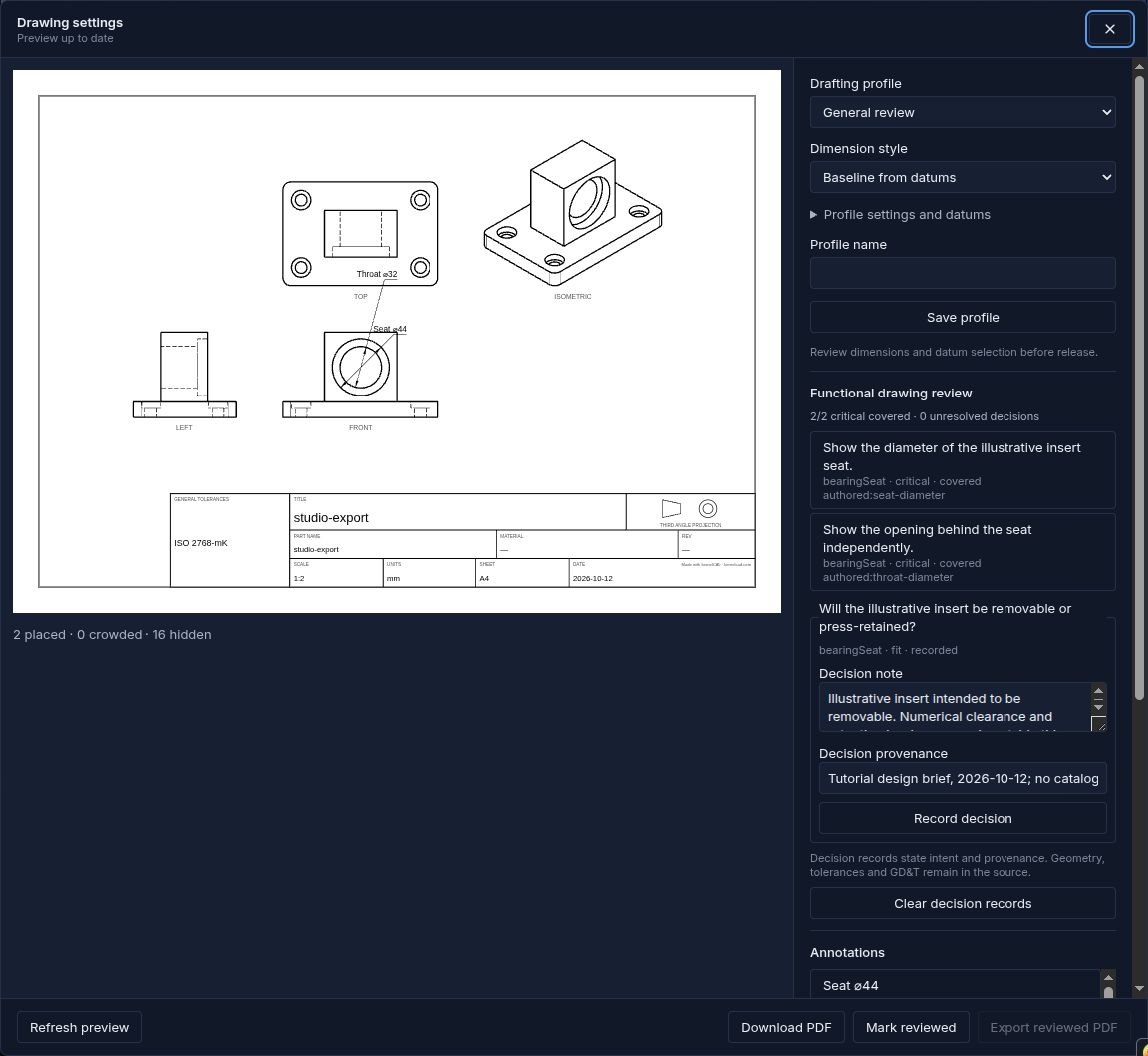1148x1056 pixels.
Task: Click into the Decision note text area
Action: point(954,707)
